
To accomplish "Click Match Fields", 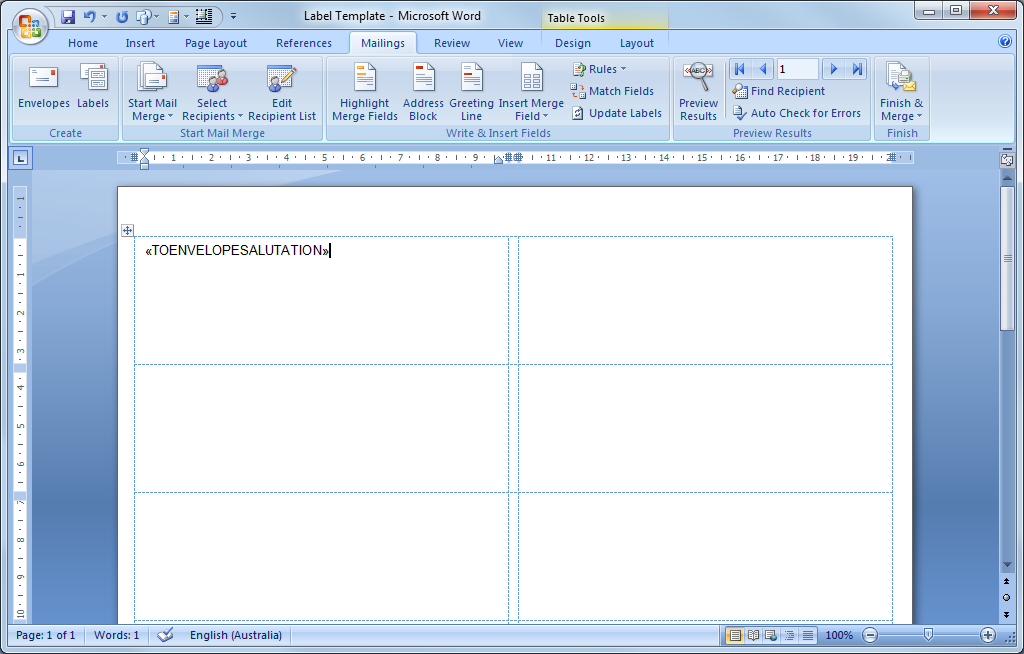I will [x=612, y=91].
